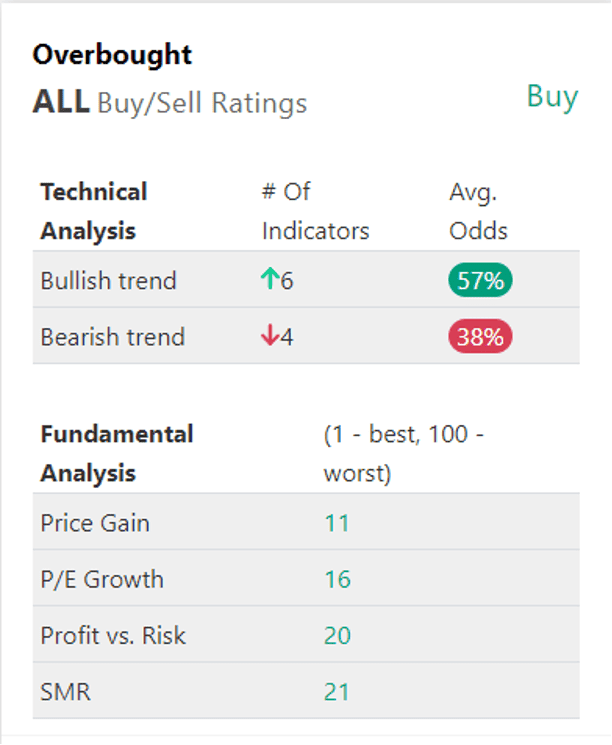Click the green Buy rating link
Screen dimensions: 612x745
(x=553, y=97)
